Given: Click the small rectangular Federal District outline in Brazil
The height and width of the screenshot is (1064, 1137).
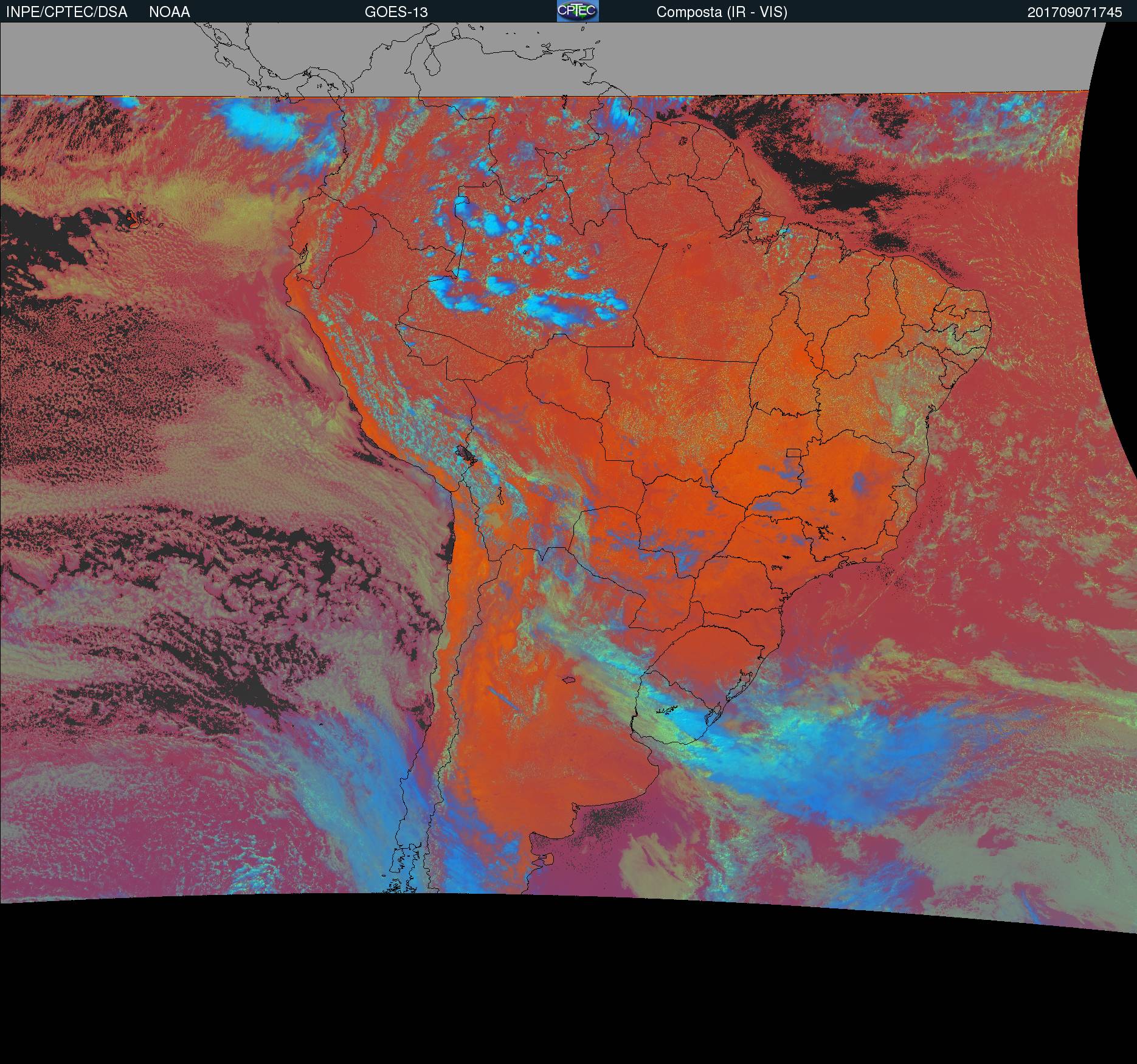Looking at the screenshot, I should pos(793,453).
